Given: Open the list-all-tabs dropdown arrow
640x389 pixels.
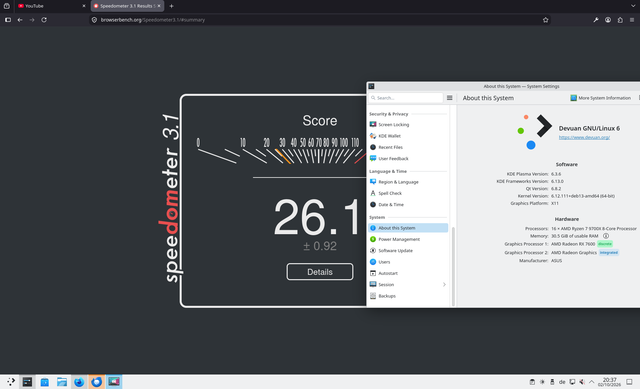Looking at the screenshot, I should point(633,6).
